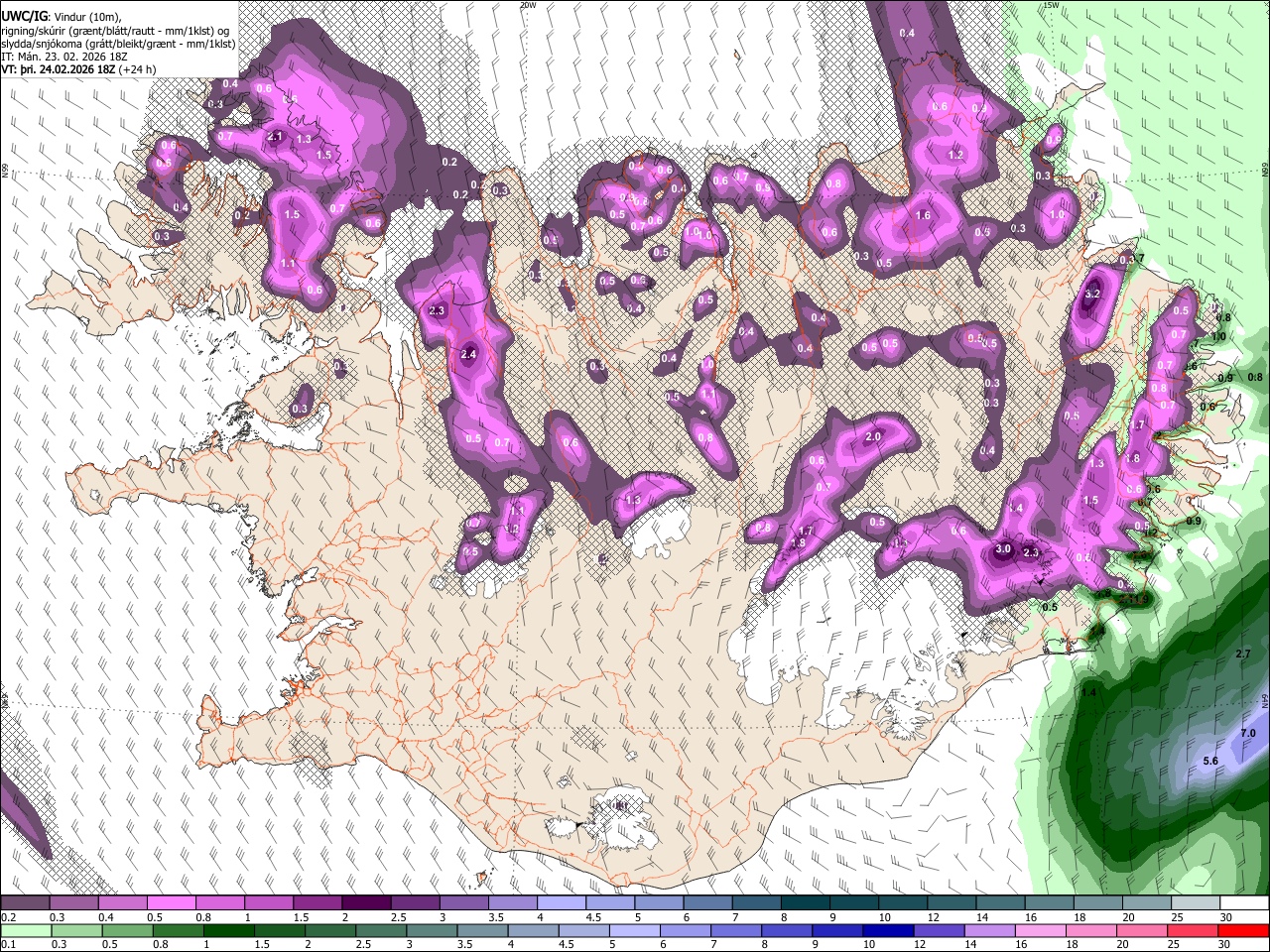
Task: Pick the bright red swatch after bottom-row 30
Action: point(1243,931)
